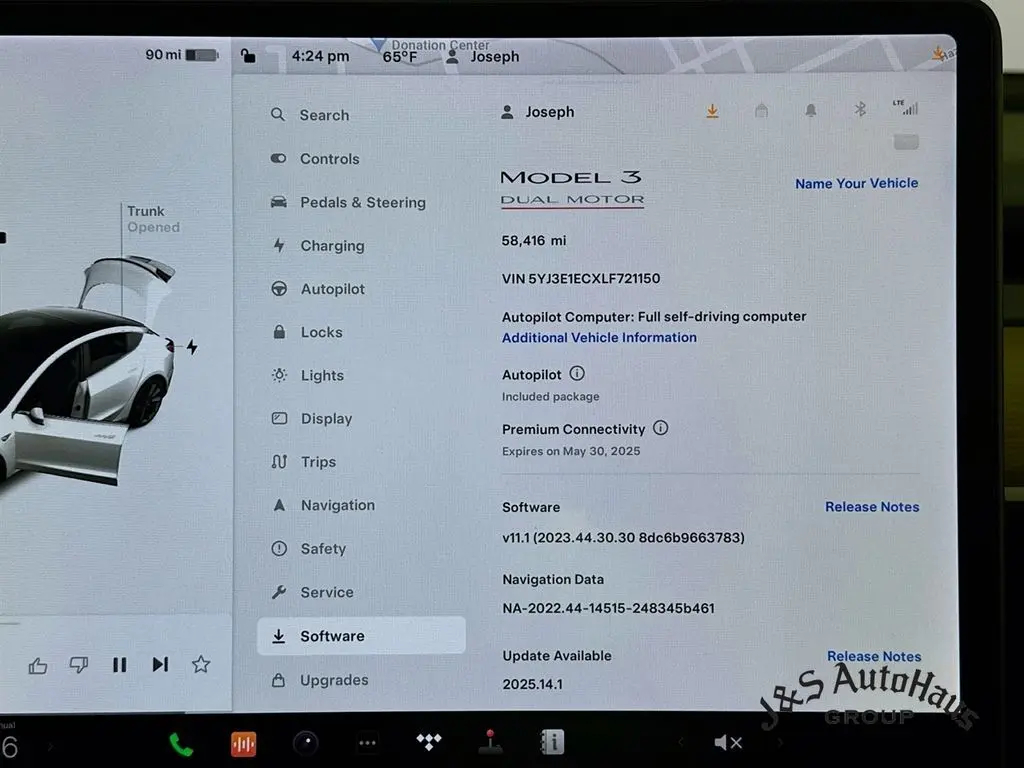1024x768 pixels.
Task: Tap the VIN 5YJ3E1ECXLF721150 text
Action: (x=581, y=279)
